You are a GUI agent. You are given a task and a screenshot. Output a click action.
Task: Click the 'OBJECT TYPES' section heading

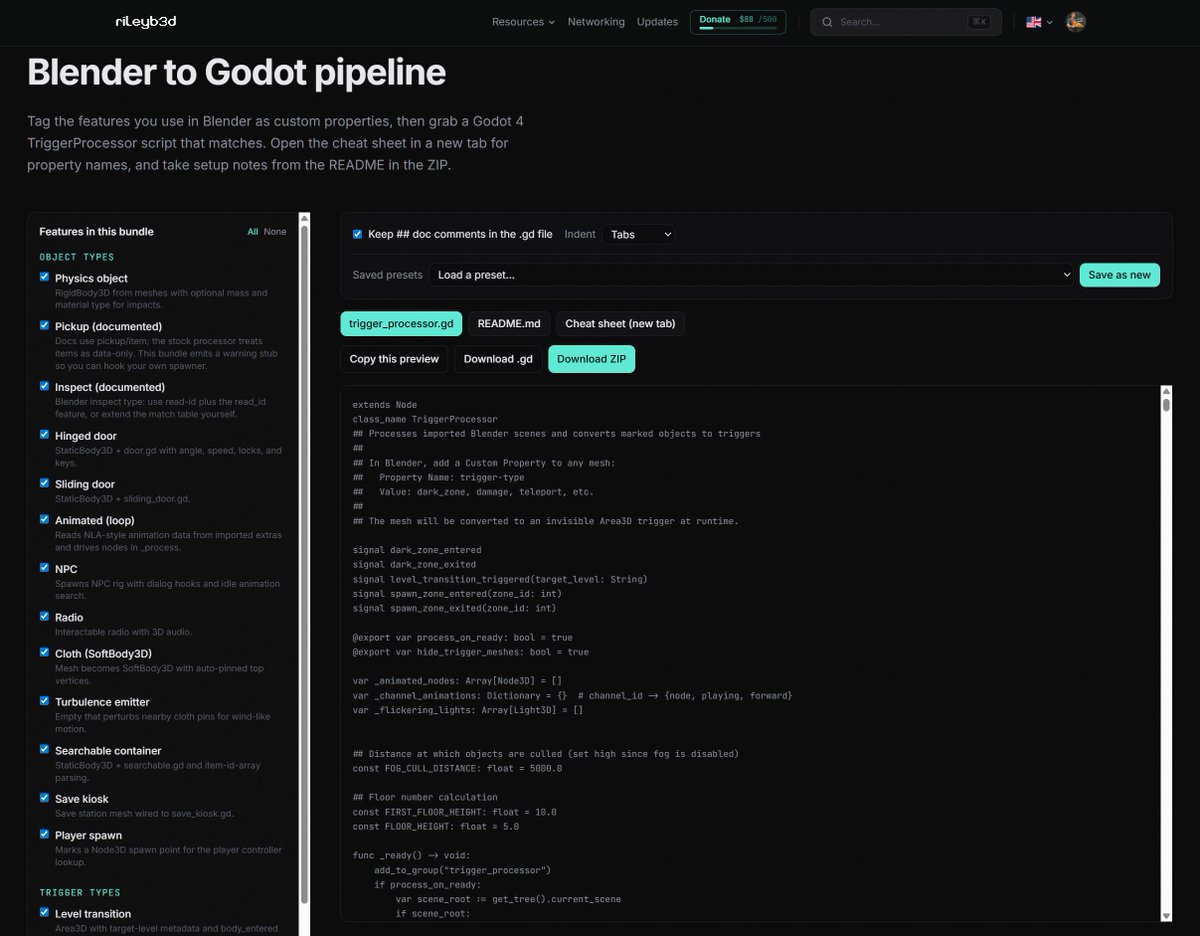coord(77,257)
